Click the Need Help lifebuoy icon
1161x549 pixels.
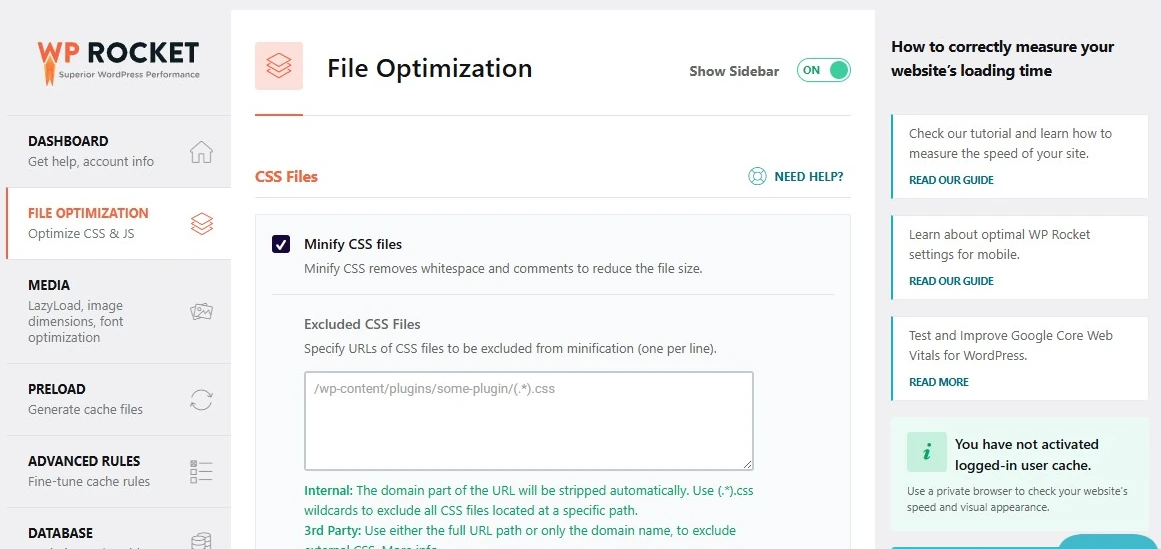757,176
